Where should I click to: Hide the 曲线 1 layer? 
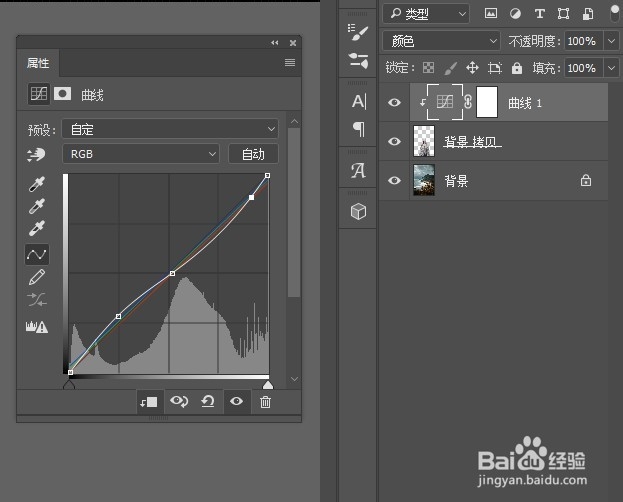click(x=394, y=103)
